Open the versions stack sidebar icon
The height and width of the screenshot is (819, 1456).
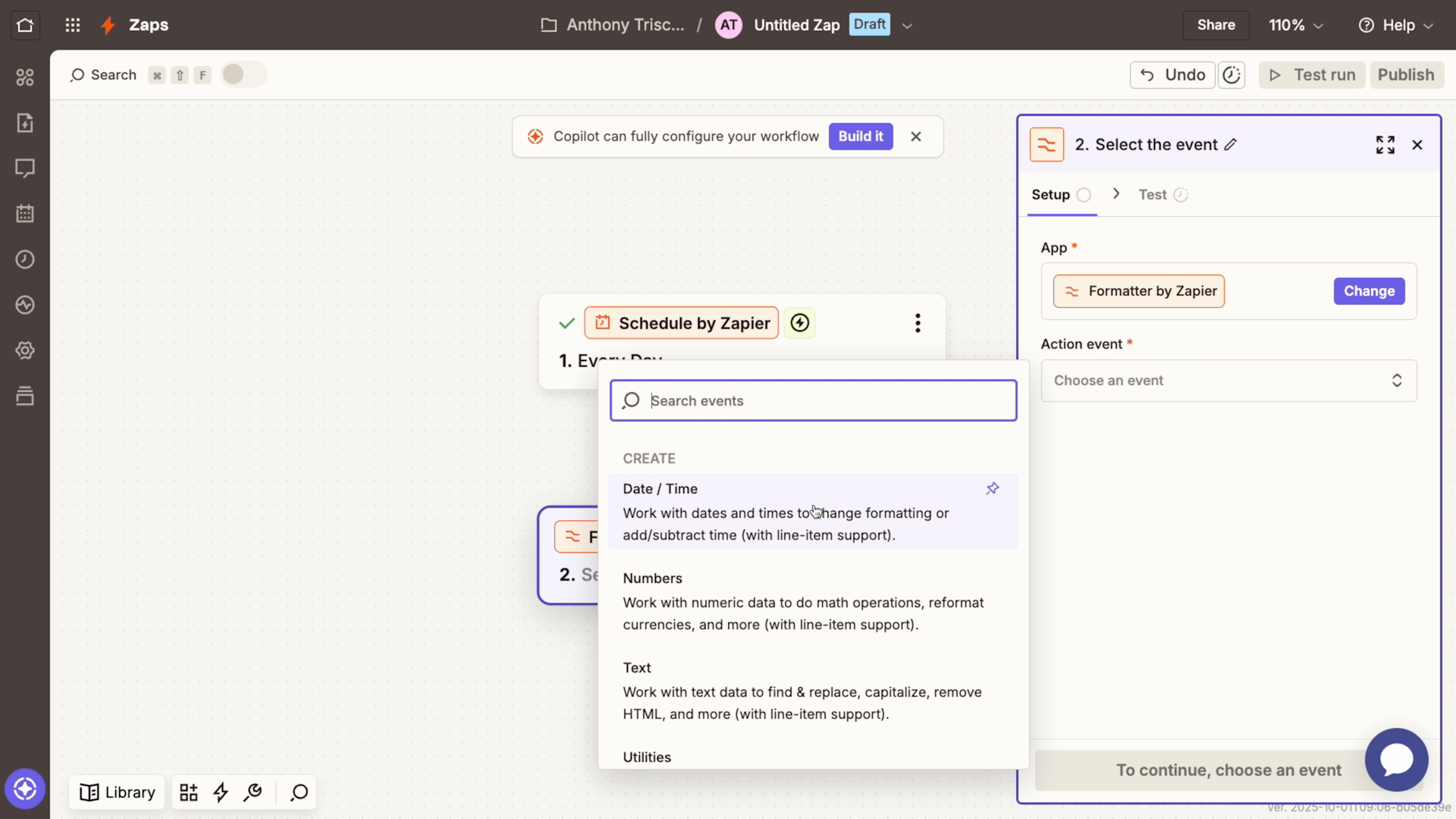tap(25, 396)
